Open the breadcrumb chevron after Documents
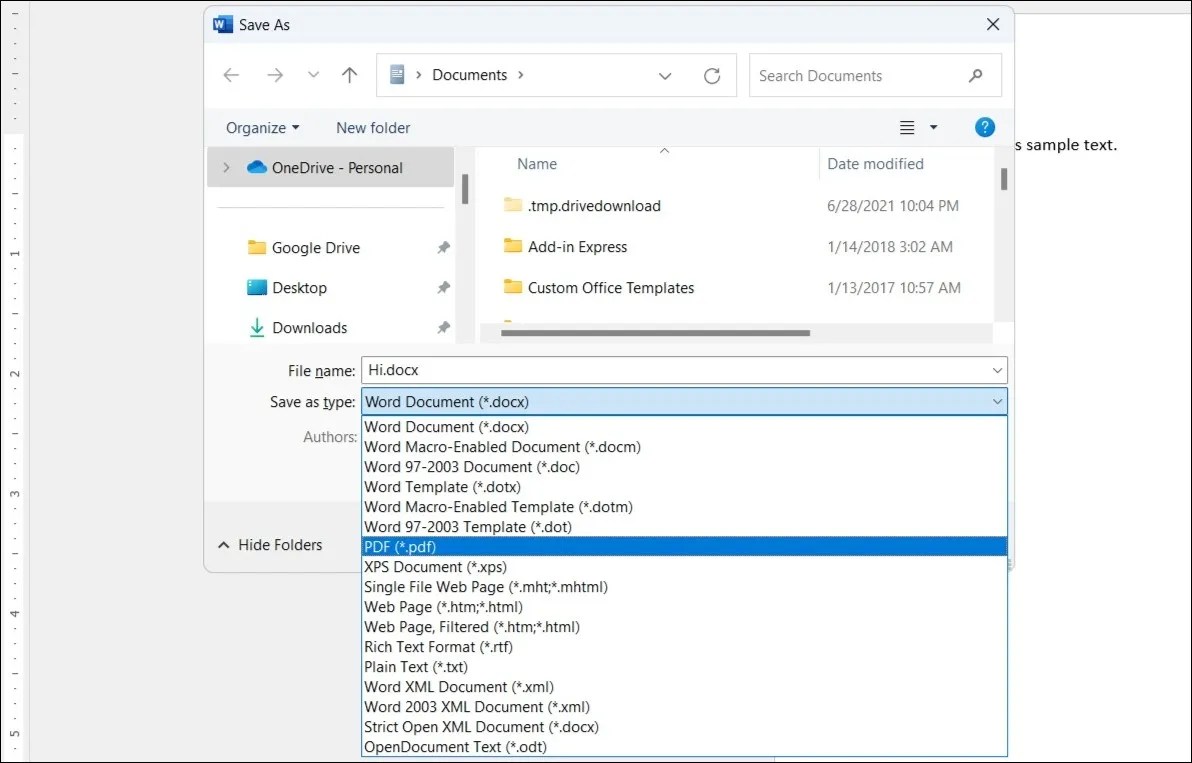Screen dimensions: 1192x763 point(522,75)
